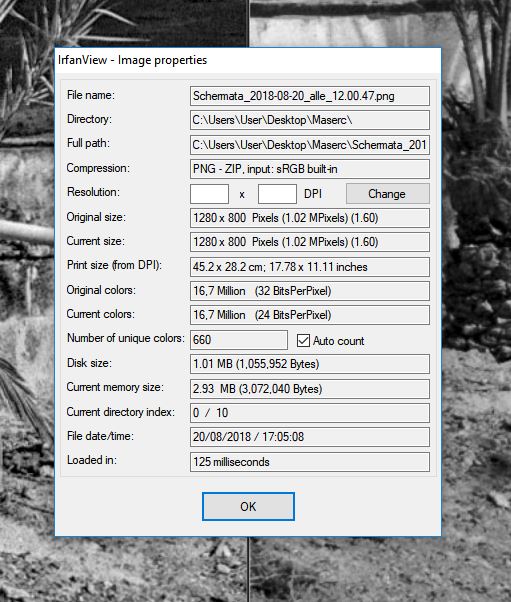Click the Directory path field
This screenshot has height=602, width=511.
tap(310, 120)
